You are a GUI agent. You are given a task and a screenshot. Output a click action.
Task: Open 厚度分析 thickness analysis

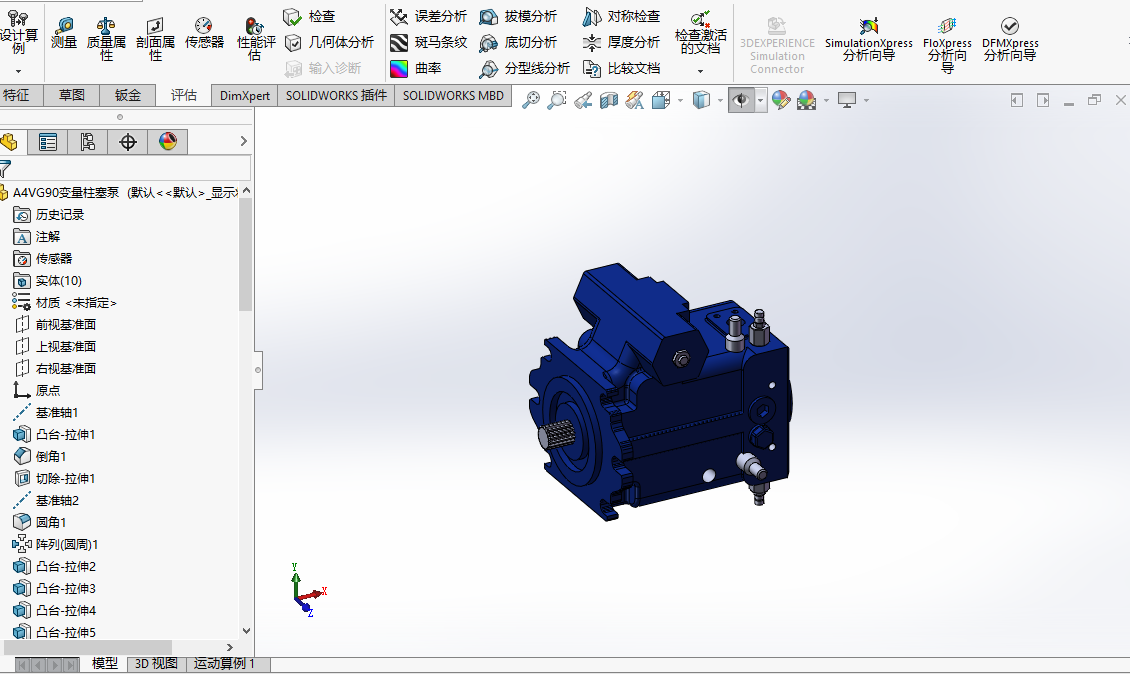621,43
